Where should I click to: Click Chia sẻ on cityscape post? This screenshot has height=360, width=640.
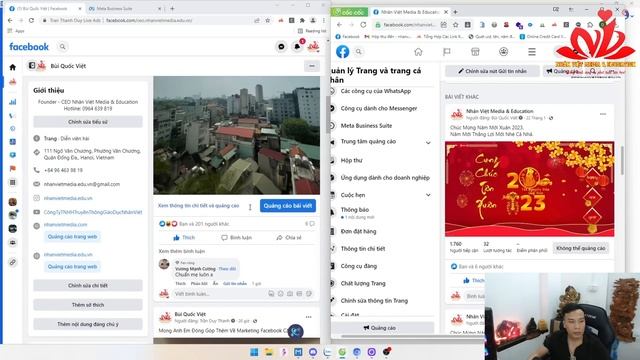[289, 238]
